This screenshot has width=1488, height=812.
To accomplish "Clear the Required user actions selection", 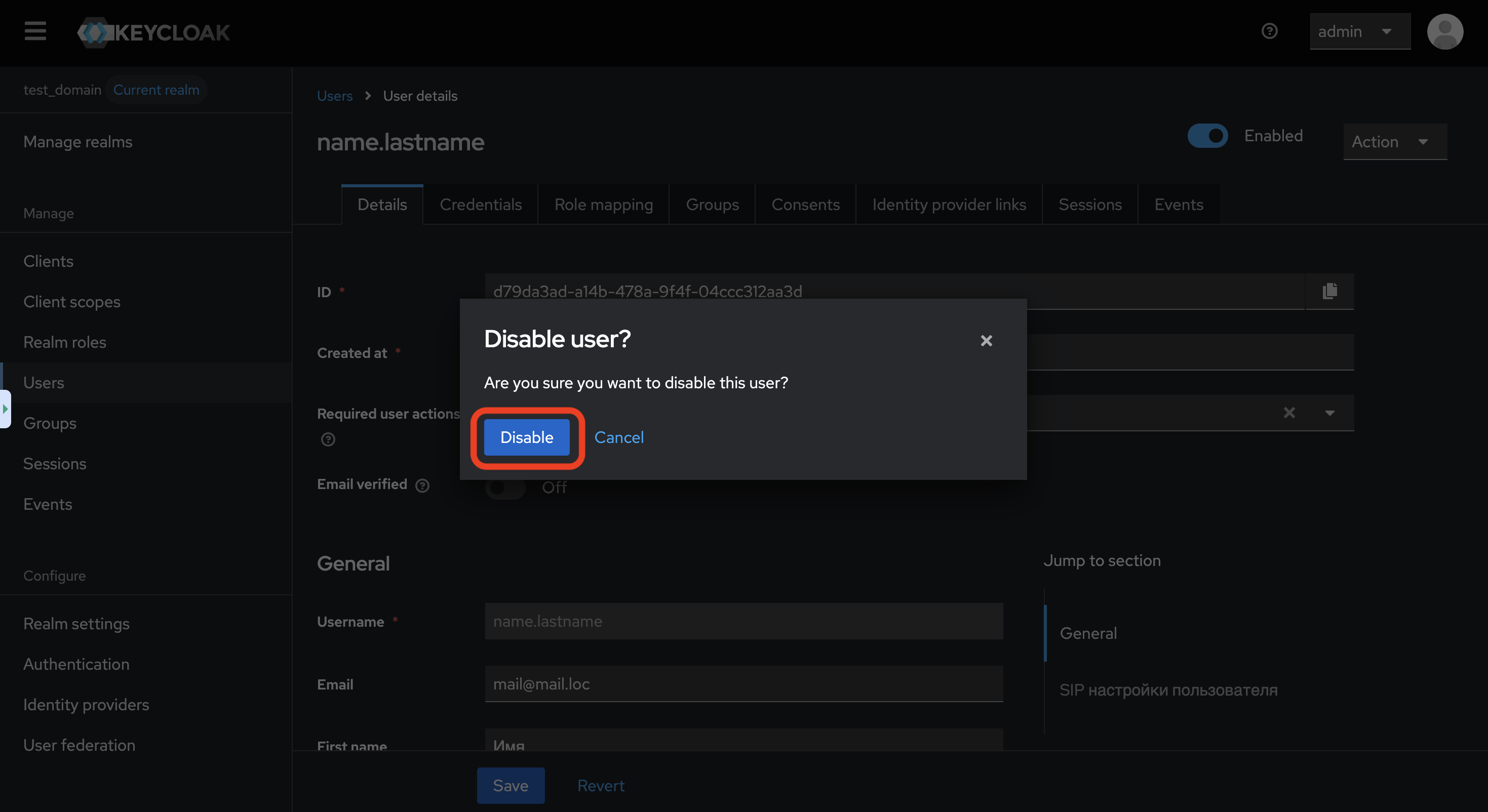I will [x=1289, y=413].
